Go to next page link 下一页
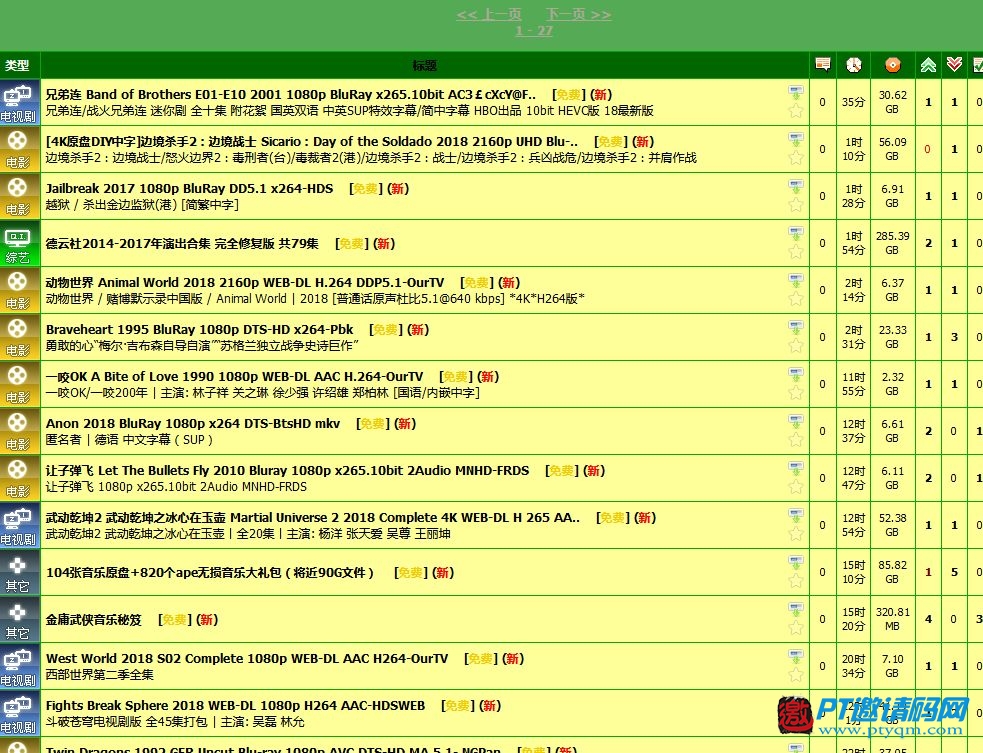Image resolution: width=983 pixels, height=753 pixels. [x=578, y=14]
